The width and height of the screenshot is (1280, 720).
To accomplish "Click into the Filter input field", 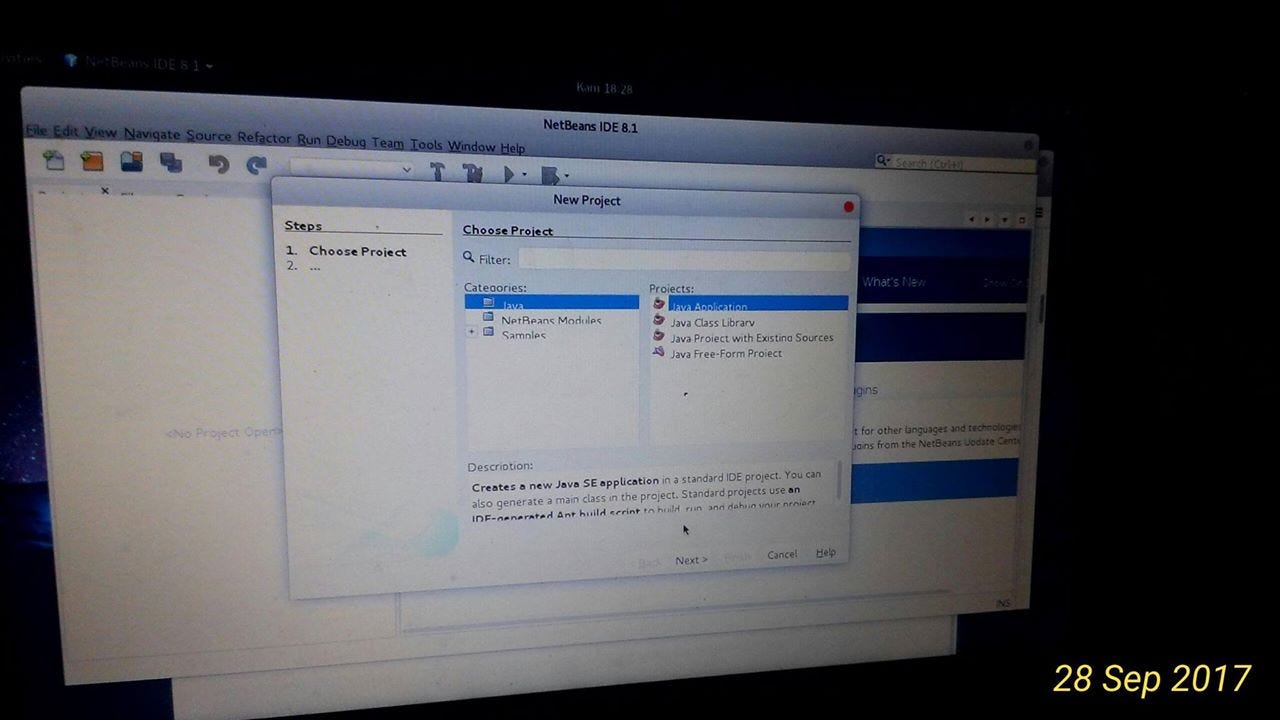I will (684, 259).
